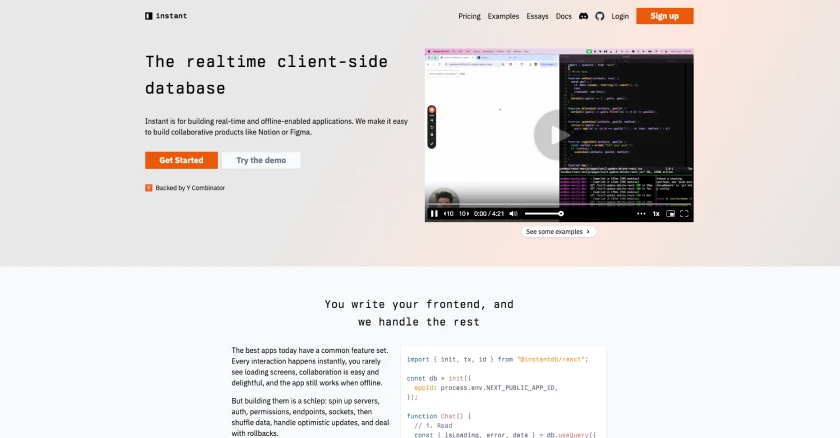Viewport: 840px width, 438px height.
Task: Mute the video using the speaker icon
Action: [x=513, y=214]
